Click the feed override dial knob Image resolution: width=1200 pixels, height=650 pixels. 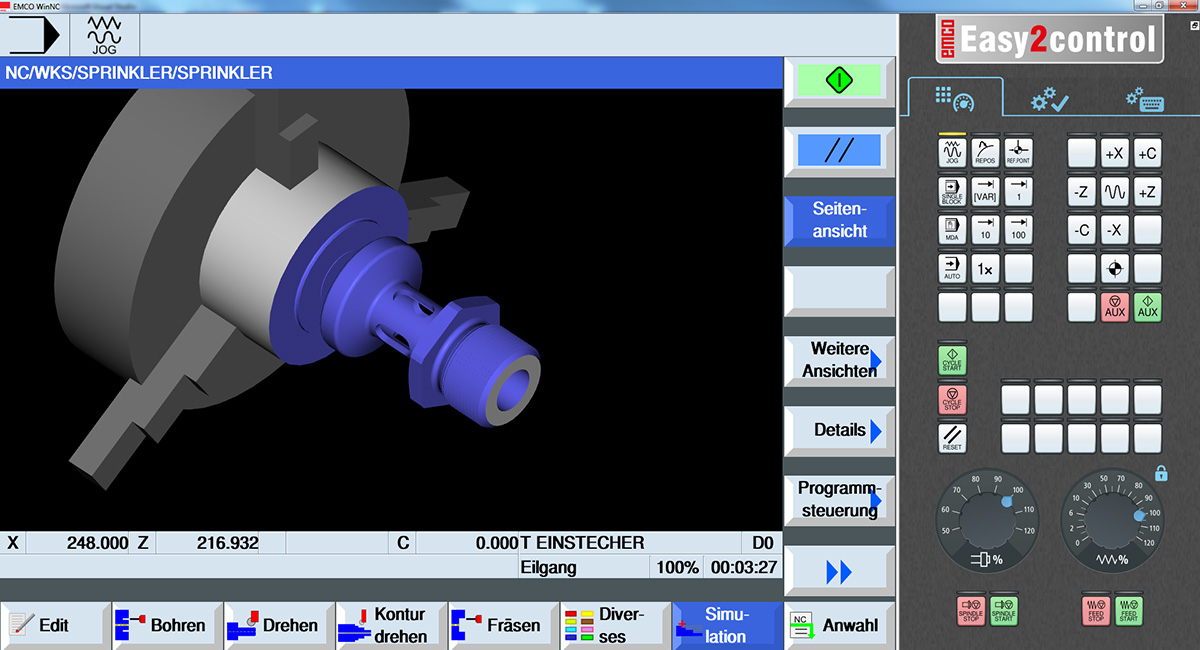point(1111,522)
